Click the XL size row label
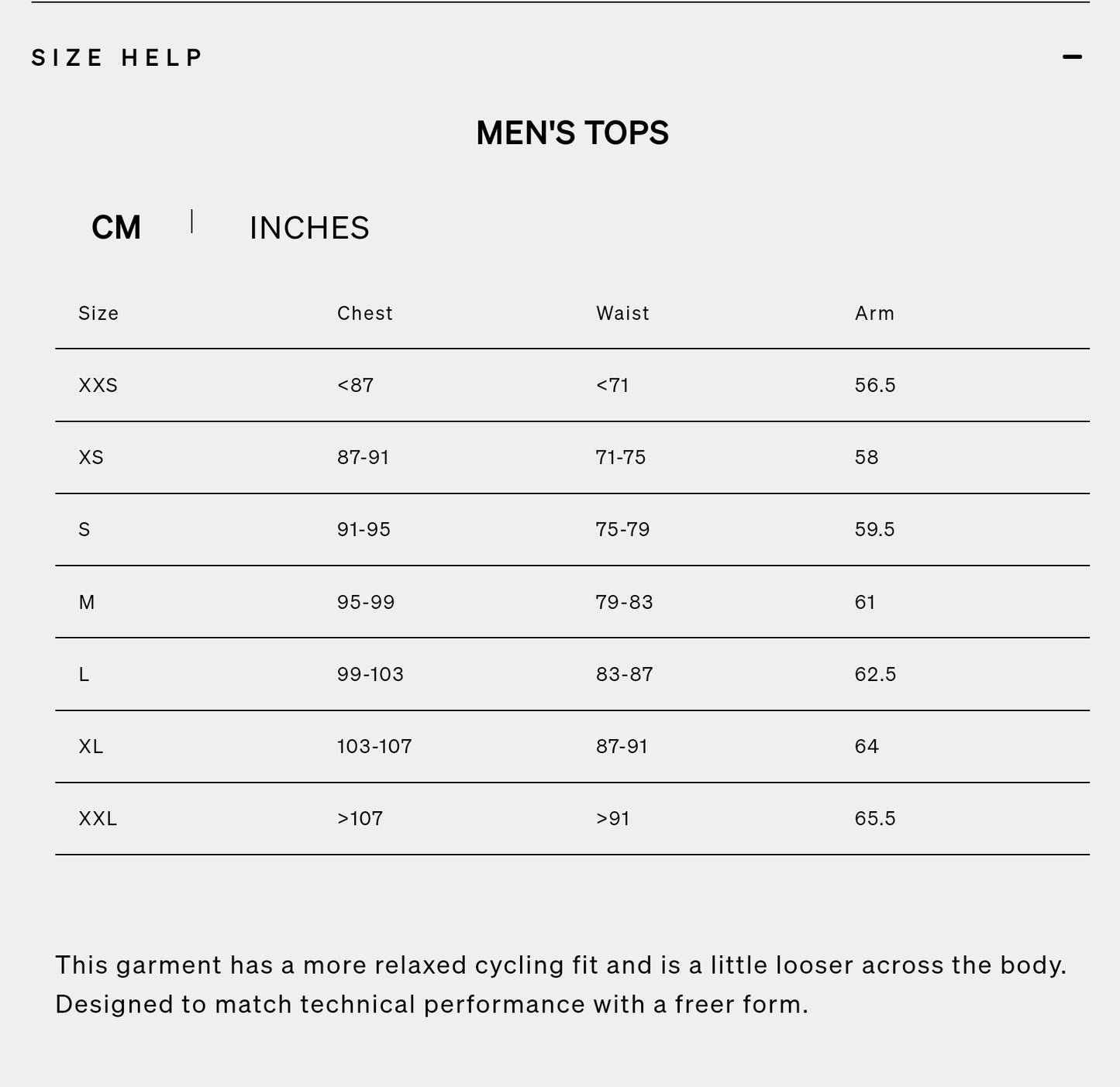 91,747
